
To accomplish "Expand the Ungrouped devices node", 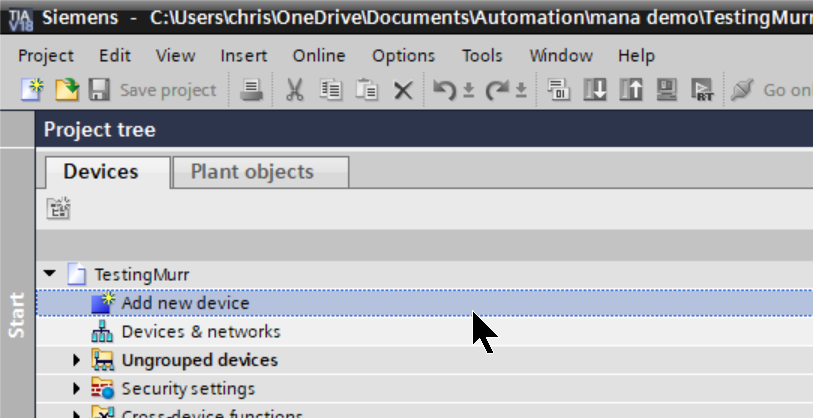I will point(76,359).
